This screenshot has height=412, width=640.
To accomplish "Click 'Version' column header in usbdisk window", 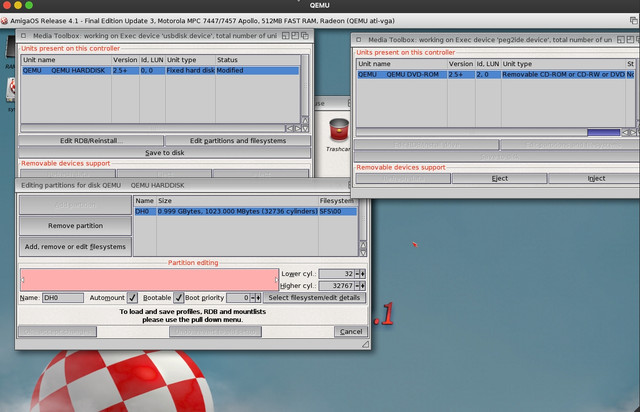I will coord(125,60).
